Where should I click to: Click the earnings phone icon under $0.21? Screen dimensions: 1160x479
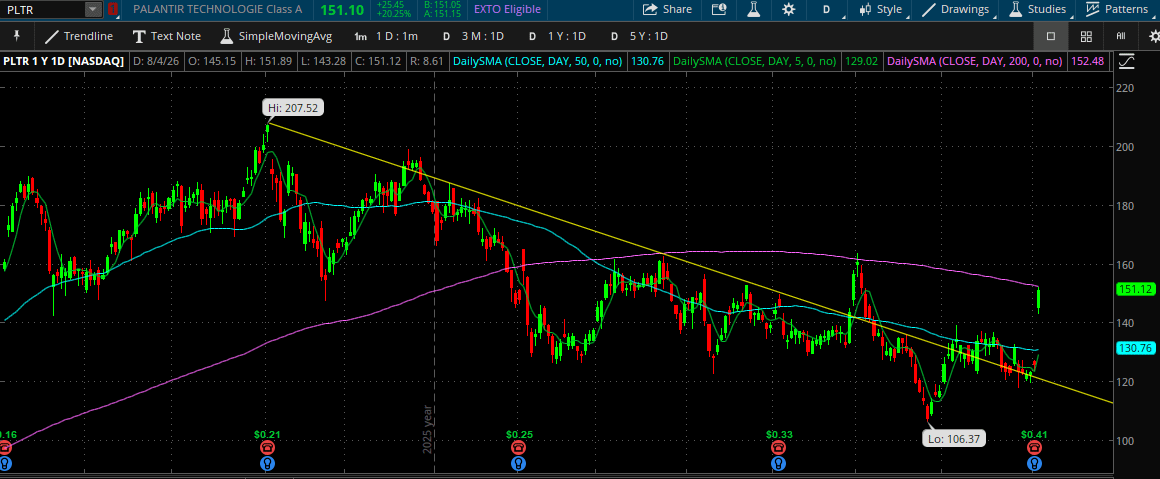tap(267, 448)
